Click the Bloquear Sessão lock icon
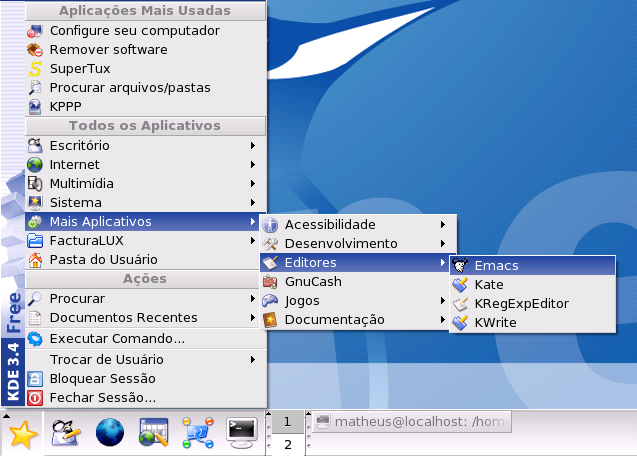Viewport: 637px width, 456px height. pos(35,379)
